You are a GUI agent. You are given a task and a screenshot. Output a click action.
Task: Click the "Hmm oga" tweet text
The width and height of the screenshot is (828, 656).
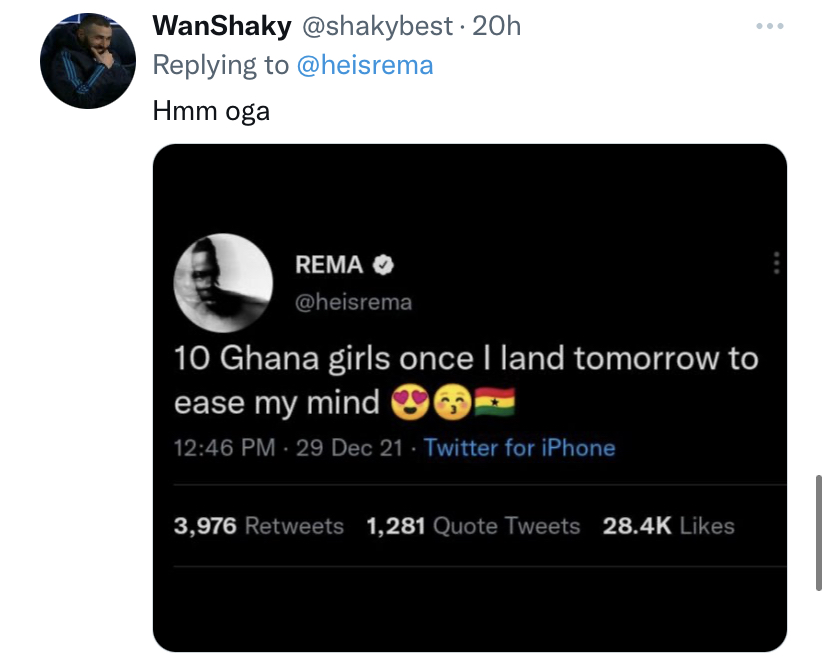[x=211, y=110]
